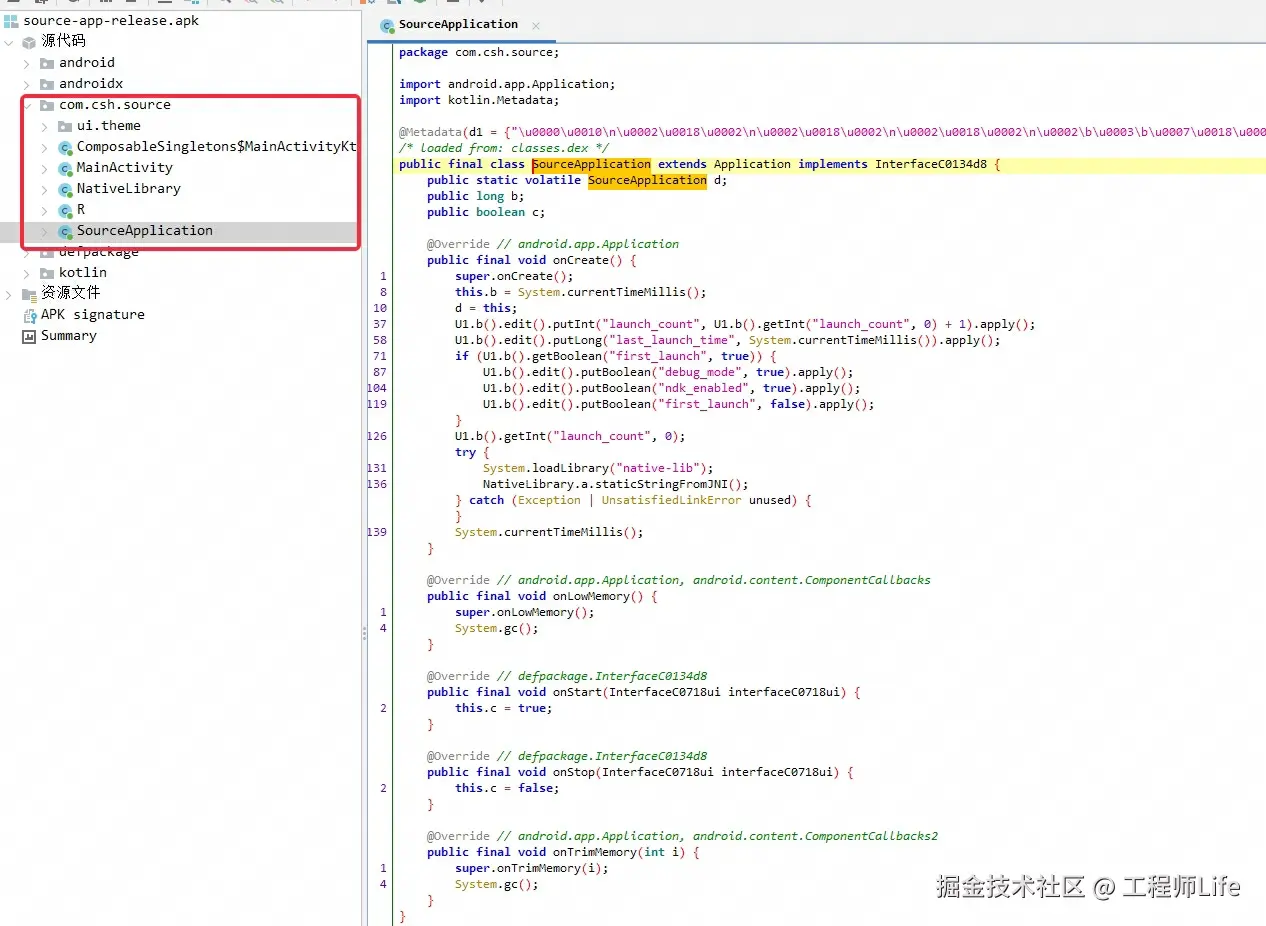Viewport: 1266px width, 926px height.
Task: Select the 源代码 tree label
Action: tap(63, 41)
